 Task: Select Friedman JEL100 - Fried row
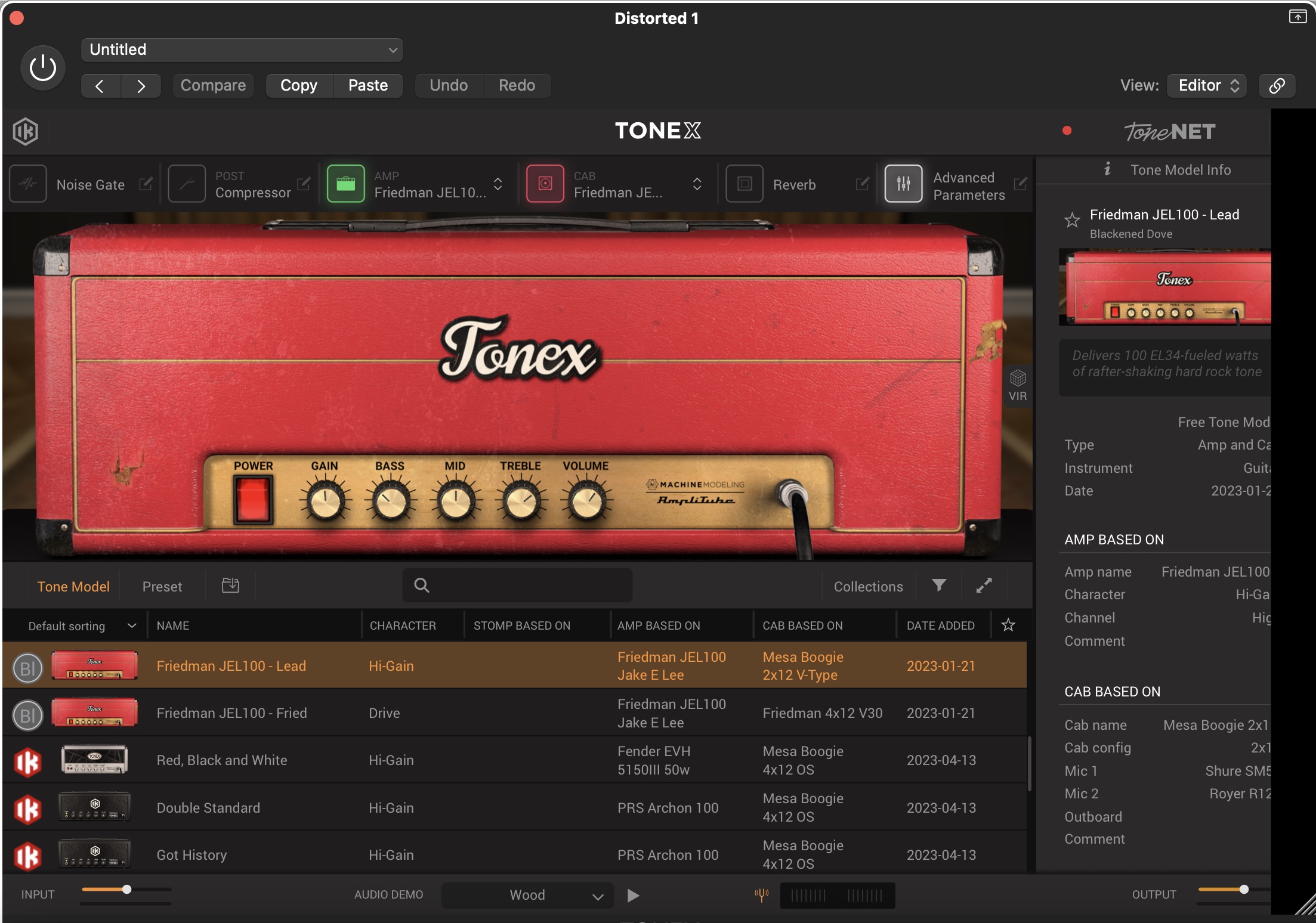click(x=515, y=713)
